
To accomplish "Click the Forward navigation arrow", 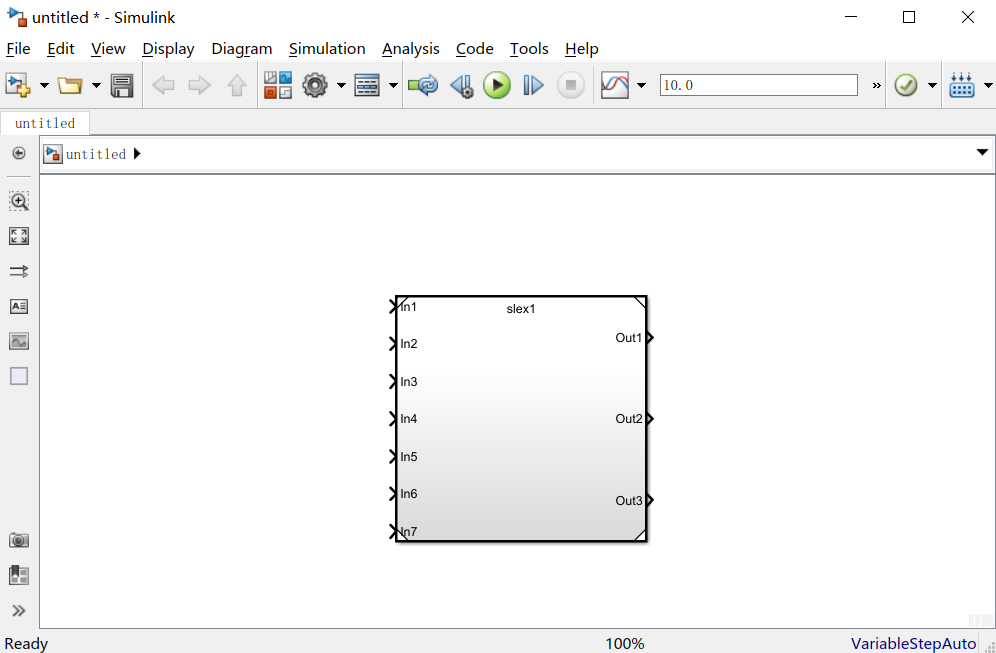I will tap(199, 85).
